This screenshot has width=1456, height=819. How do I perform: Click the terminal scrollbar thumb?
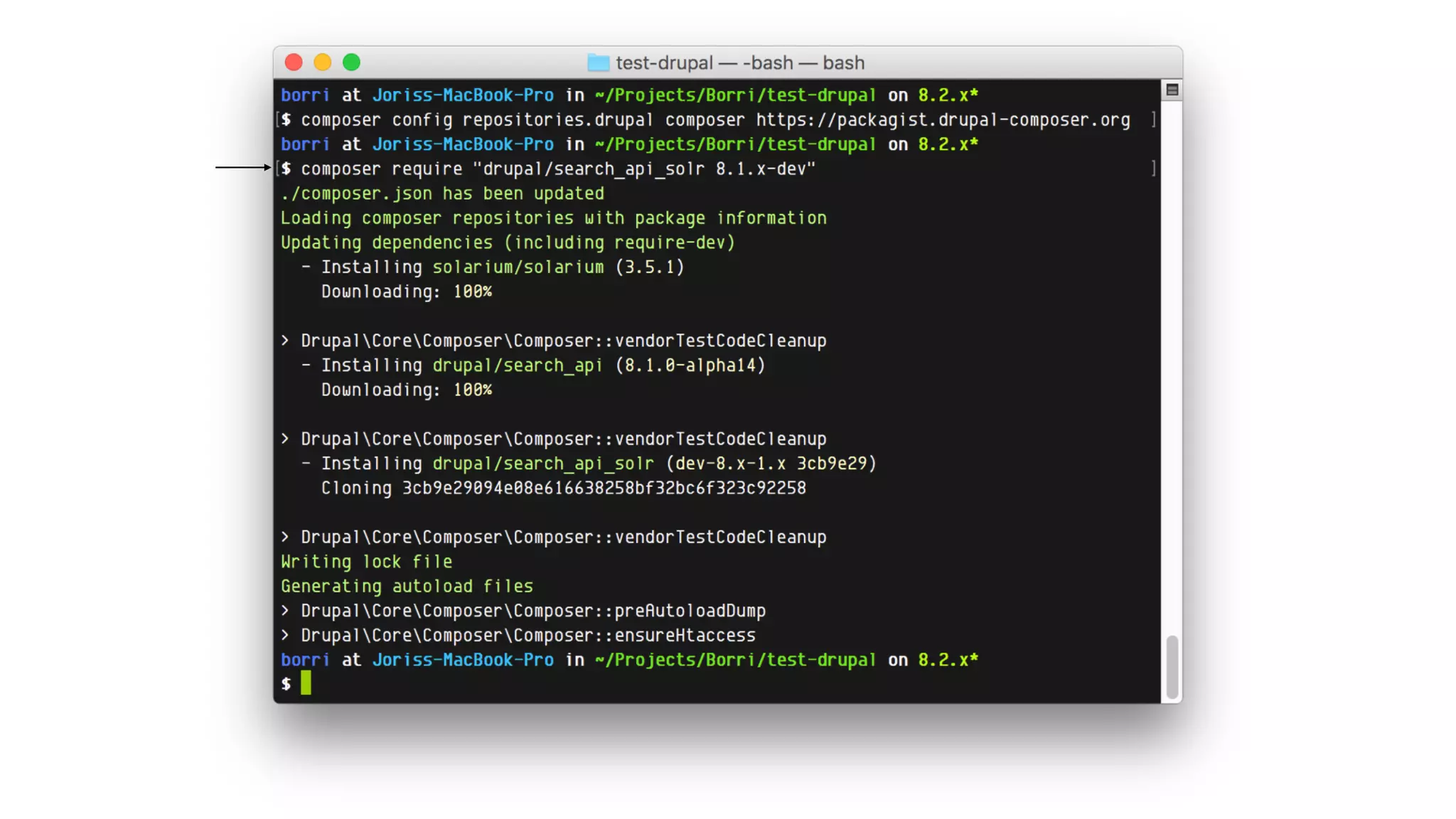(1172, 667)
